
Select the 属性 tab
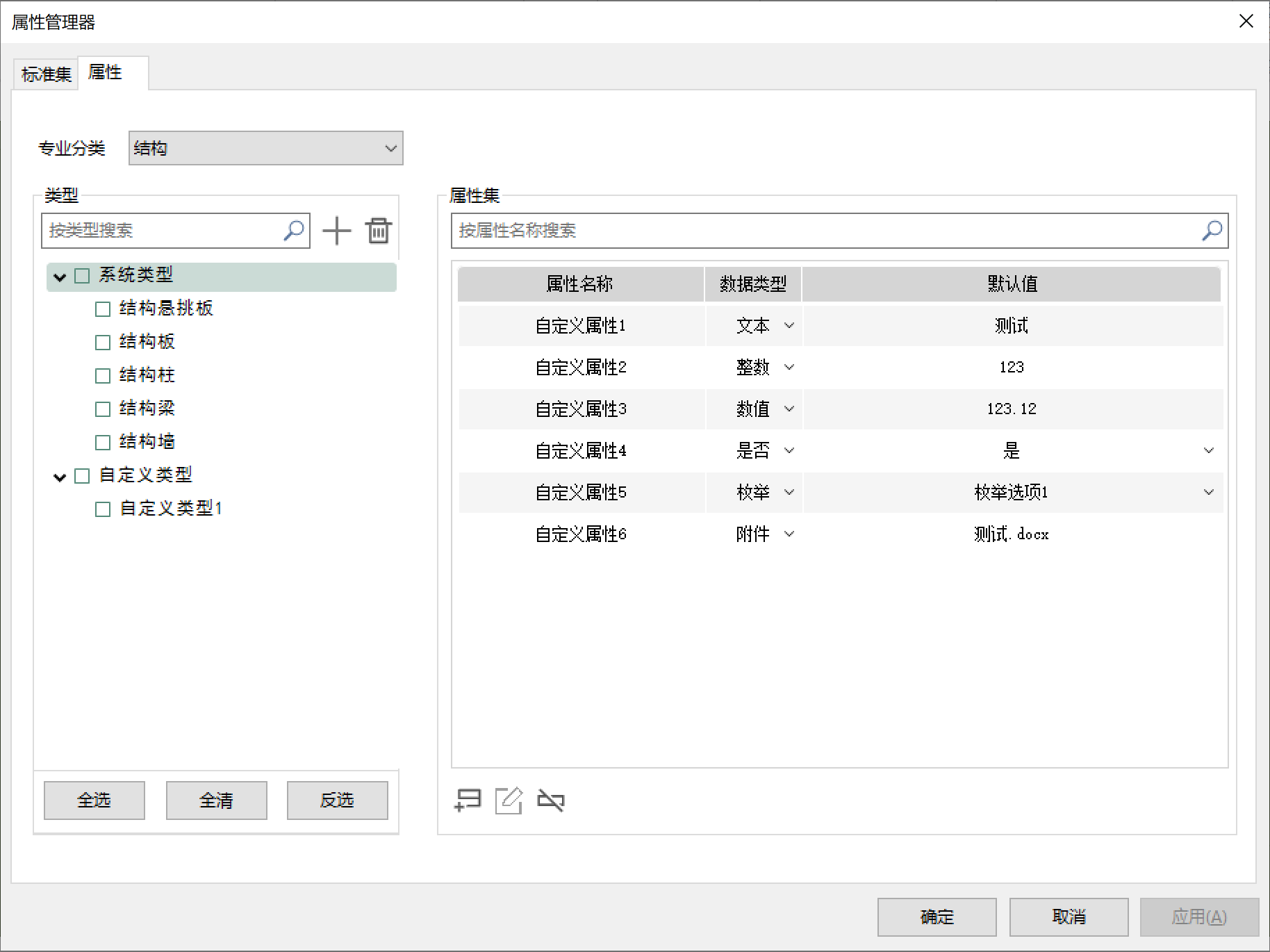pos(106,72)
